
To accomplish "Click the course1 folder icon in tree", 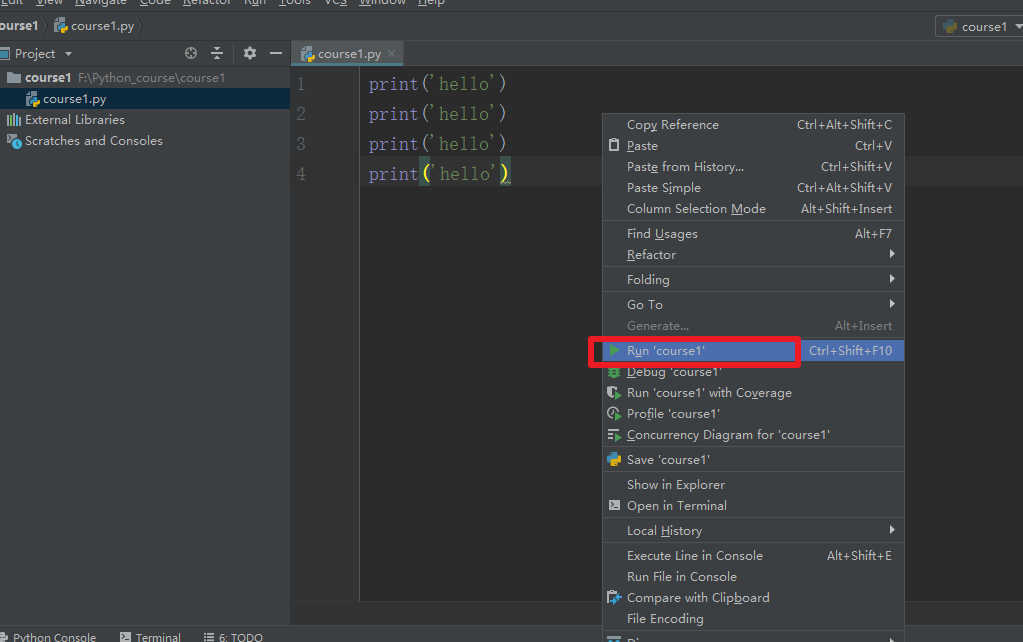I will coord(14,78).
